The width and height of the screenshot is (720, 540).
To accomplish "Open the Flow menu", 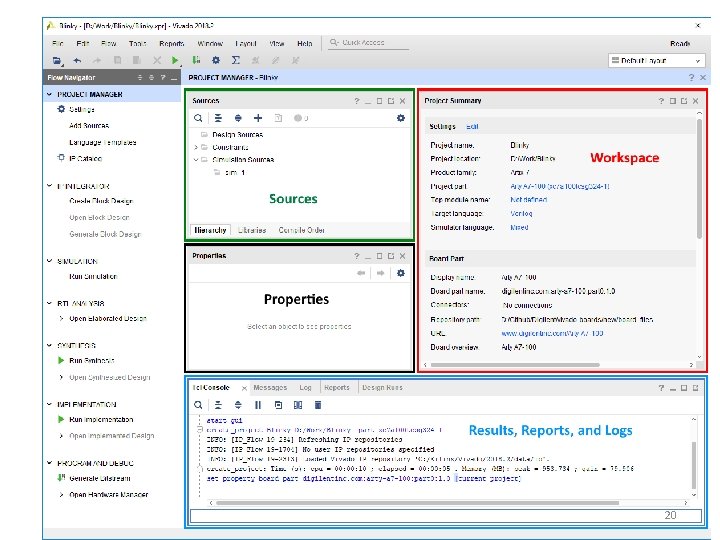I will tap(108, 44).
